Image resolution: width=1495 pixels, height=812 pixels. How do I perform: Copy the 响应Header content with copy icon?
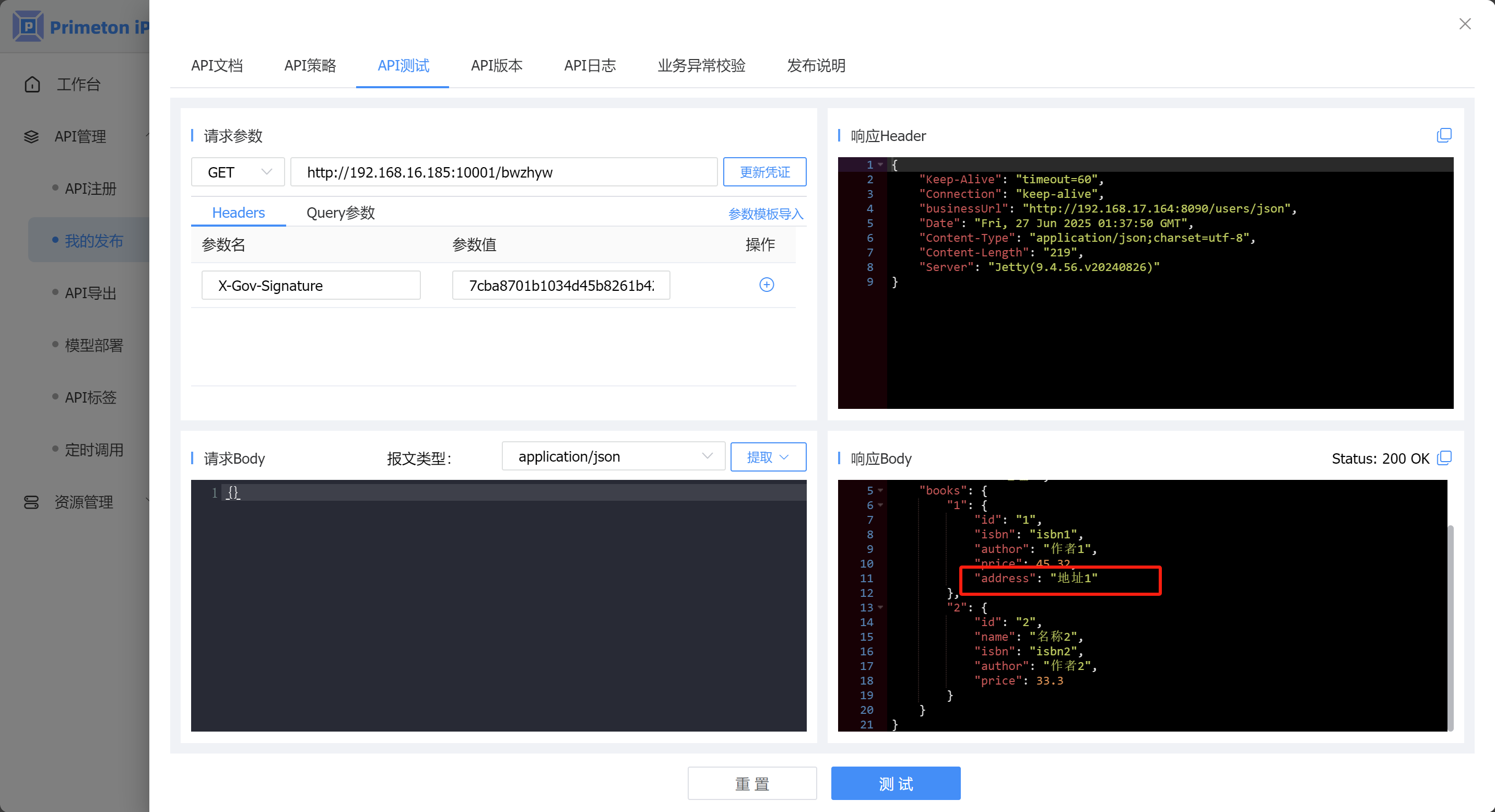(1444, 135)
